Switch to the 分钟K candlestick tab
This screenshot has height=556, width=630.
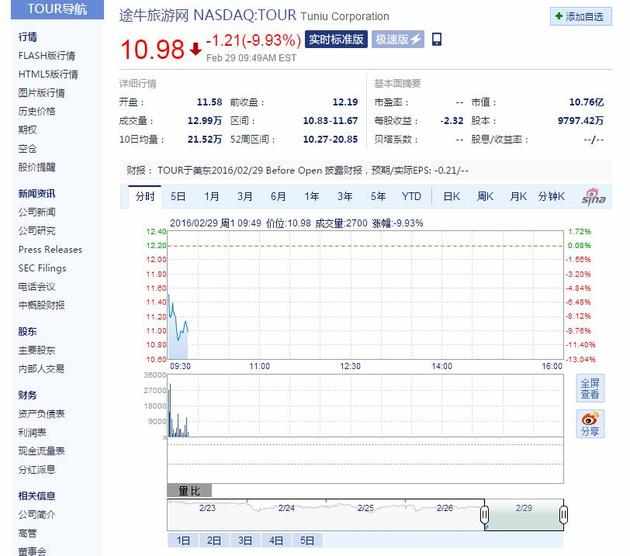552,196
